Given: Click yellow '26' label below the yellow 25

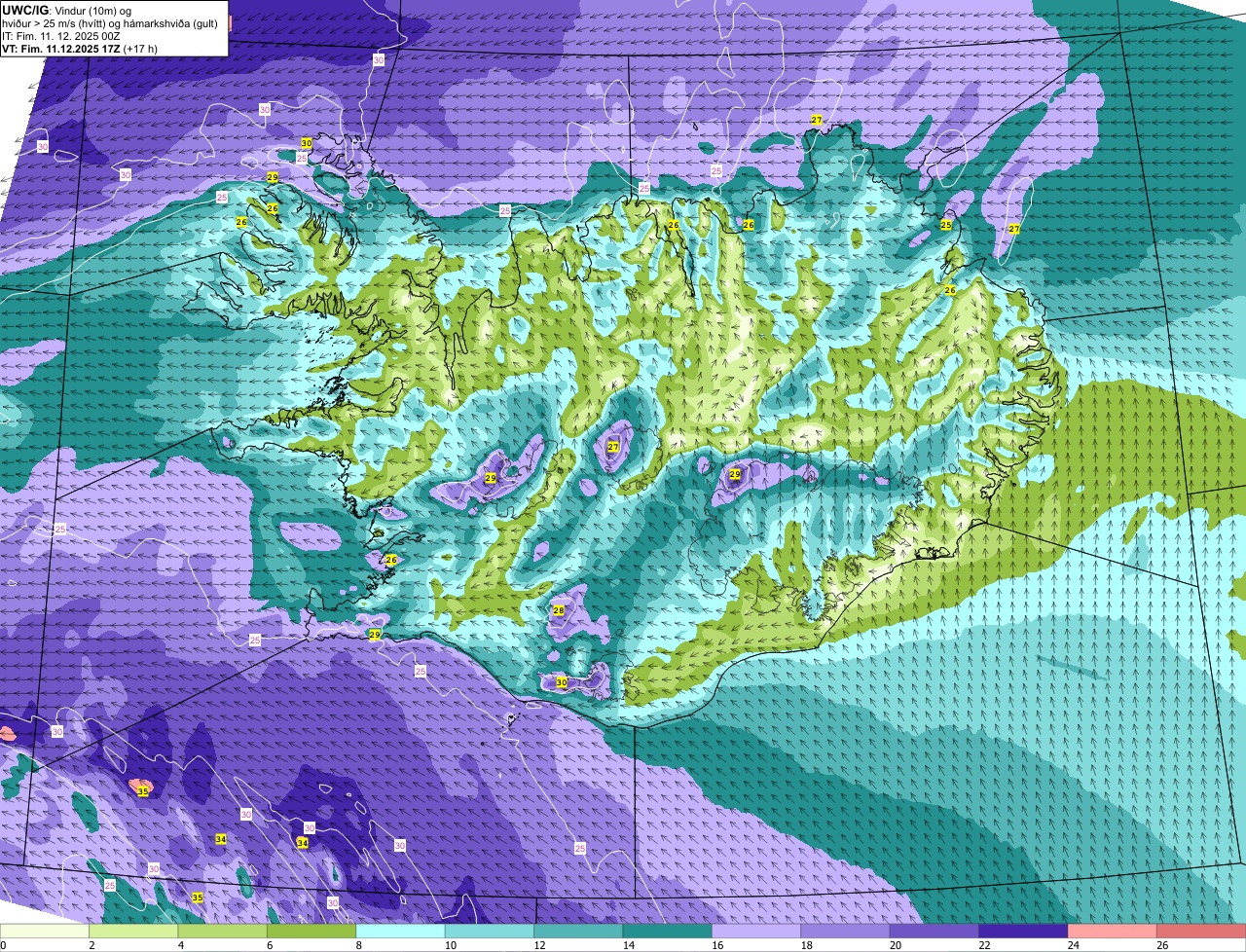Looking at the screenshot, I should tap(950, 289).
